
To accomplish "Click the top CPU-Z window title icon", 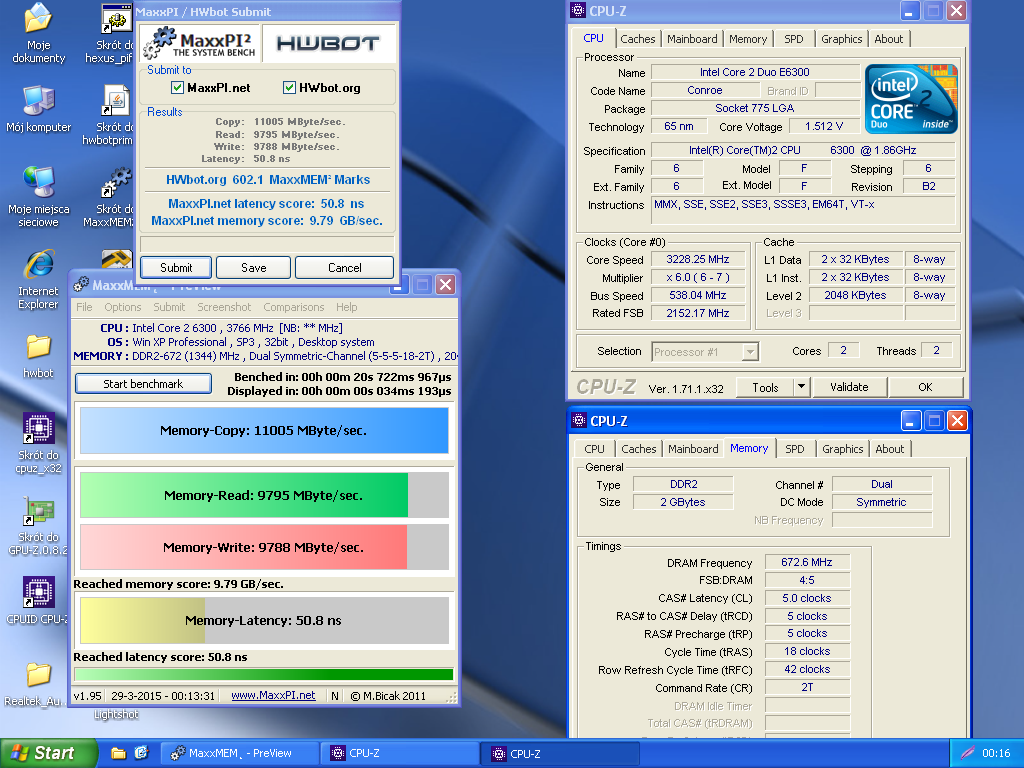I will click(578, 10).
